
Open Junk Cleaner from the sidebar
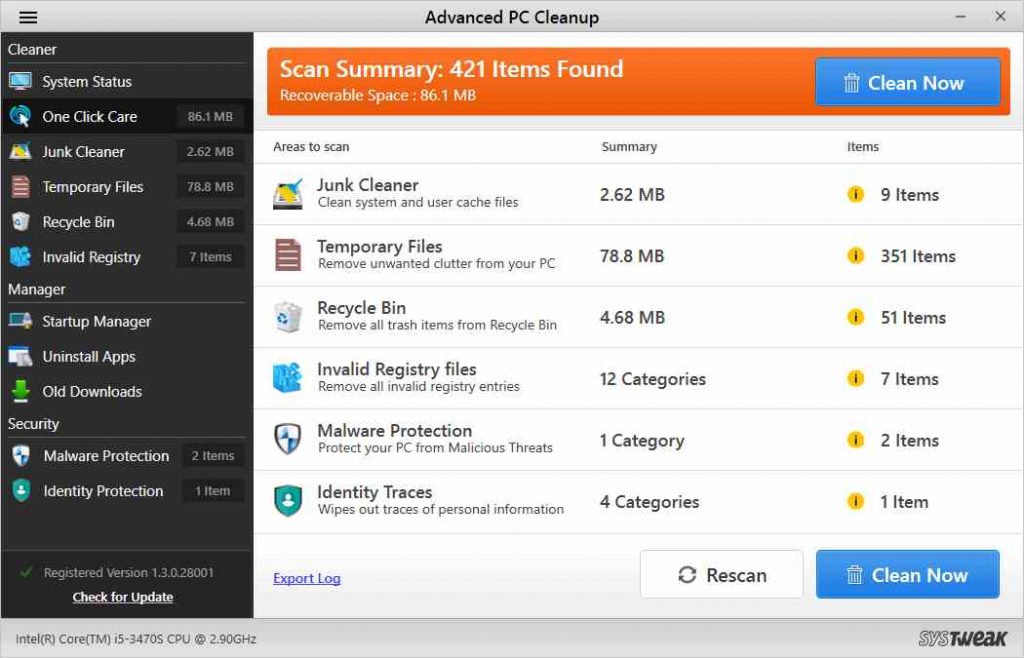127,151
